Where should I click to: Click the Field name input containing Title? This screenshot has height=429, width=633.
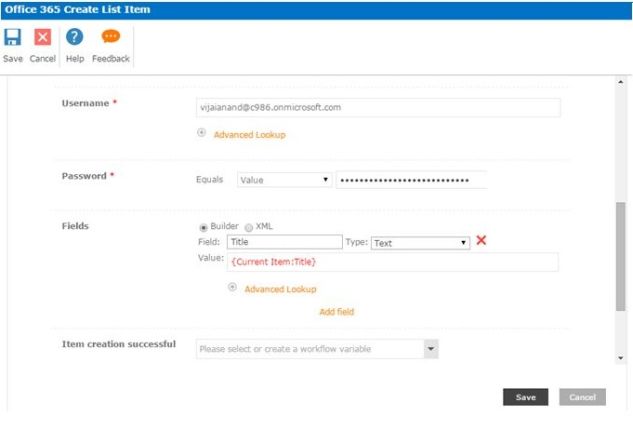285,242
